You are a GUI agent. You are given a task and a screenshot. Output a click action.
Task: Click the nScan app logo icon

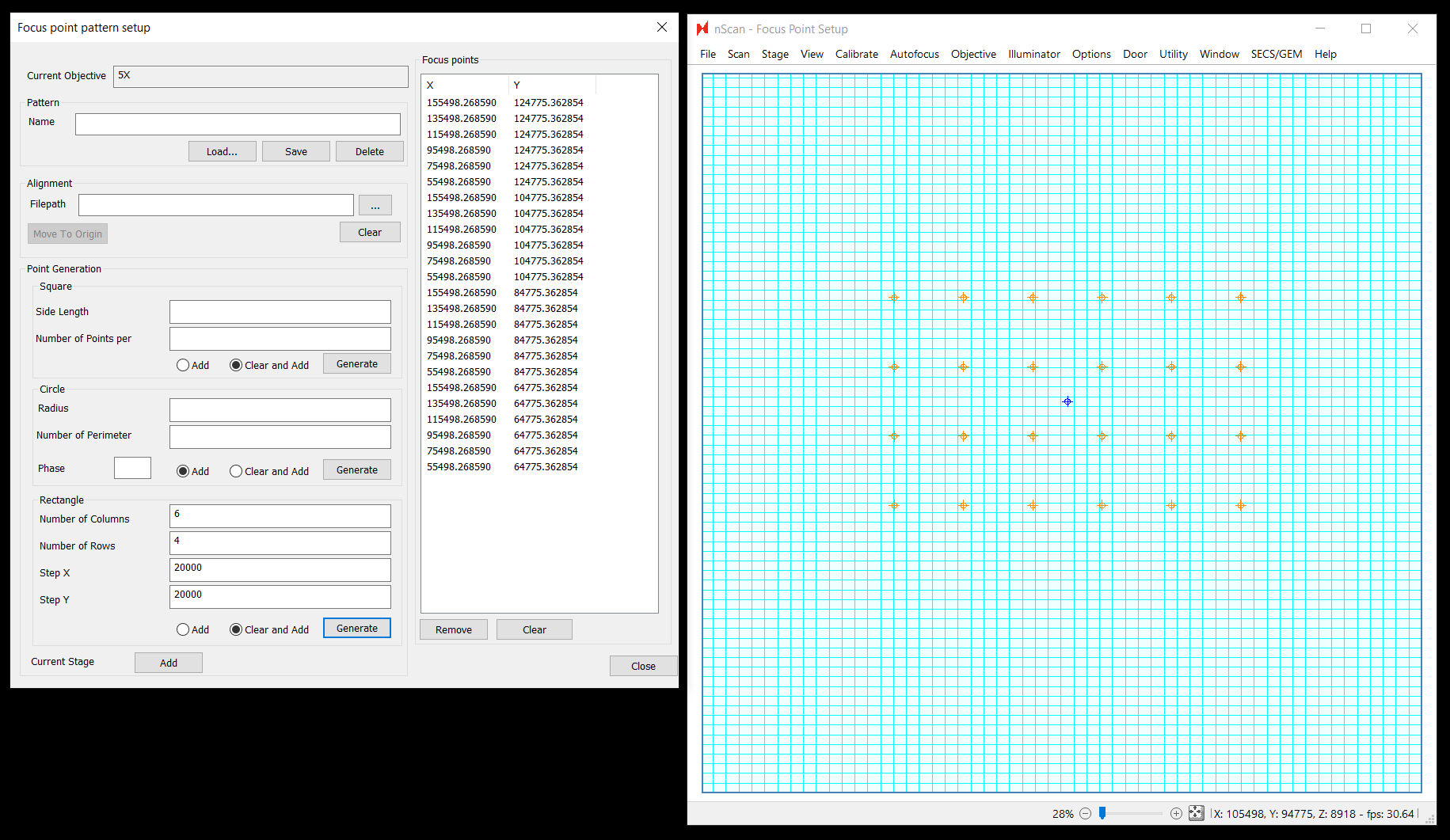click(x=702, y=29)
